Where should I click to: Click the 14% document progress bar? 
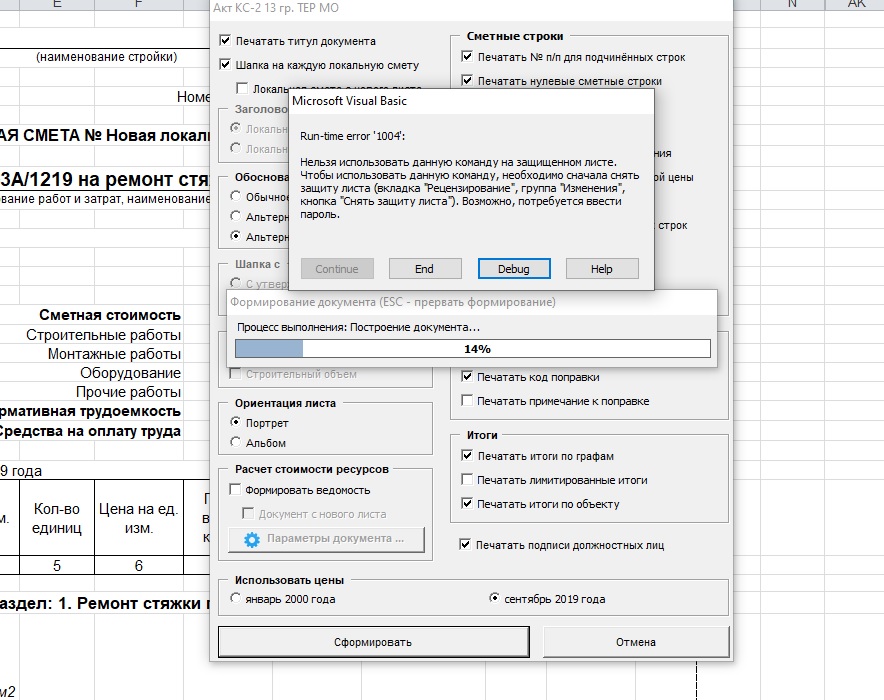[472, 349]
